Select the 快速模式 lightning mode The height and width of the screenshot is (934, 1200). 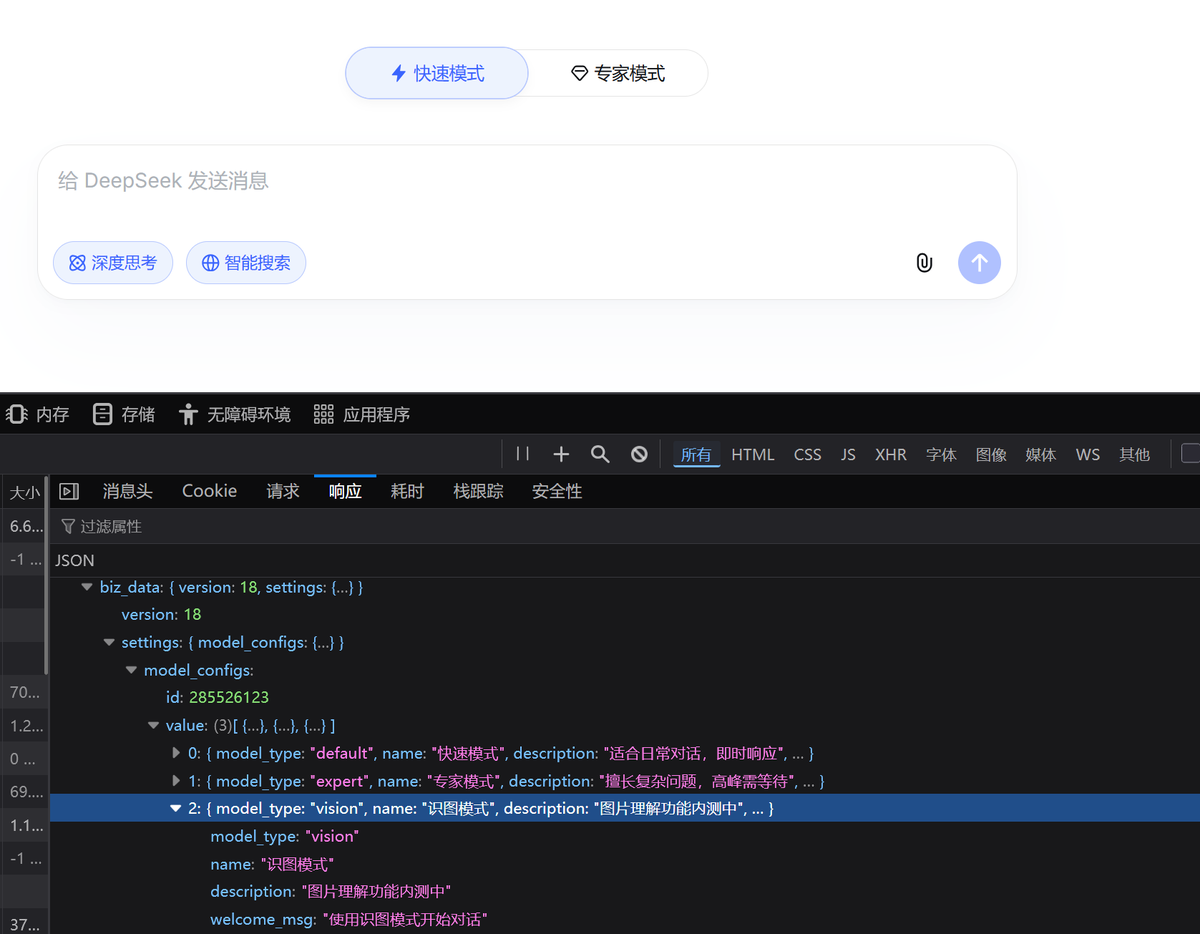(x=437, y=73)
